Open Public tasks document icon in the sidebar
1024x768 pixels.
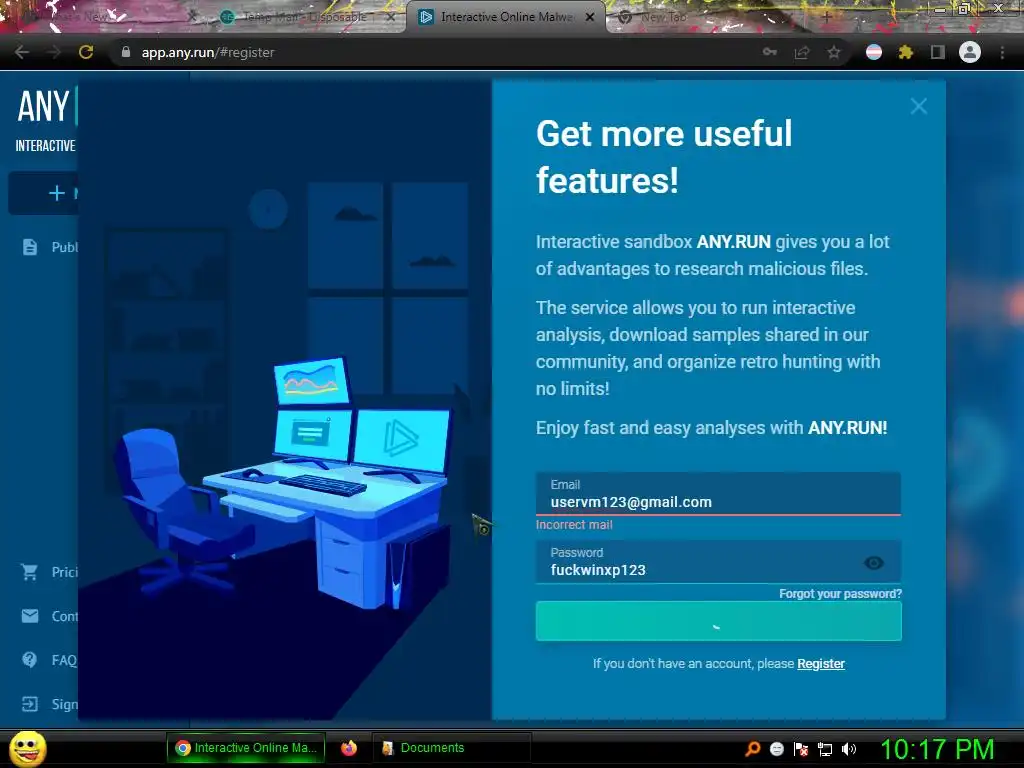point(30,247)
